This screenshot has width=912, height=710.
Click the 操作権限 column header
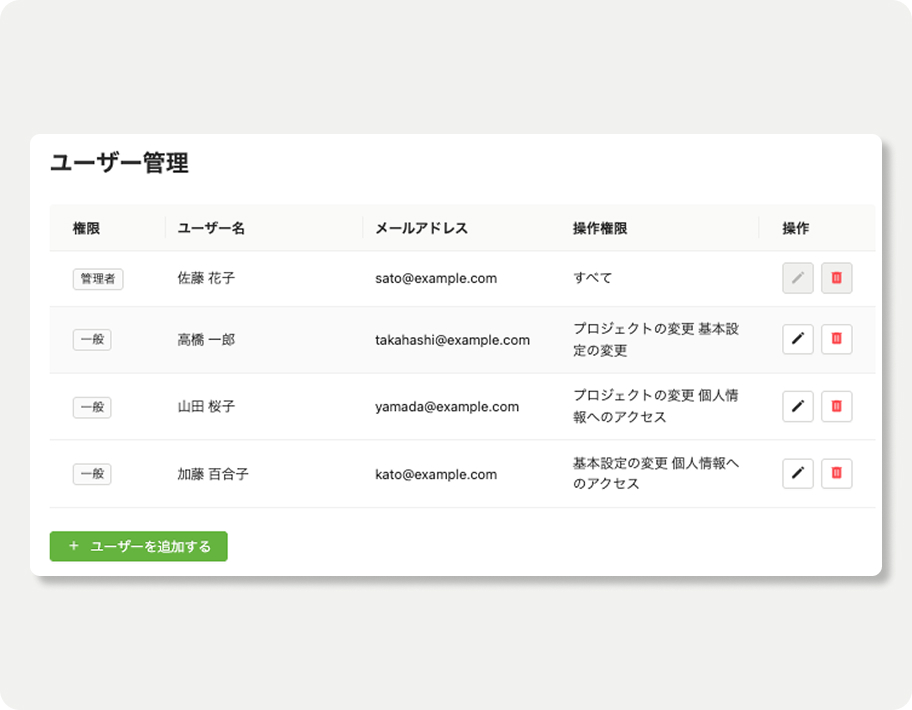pos(600,228)
